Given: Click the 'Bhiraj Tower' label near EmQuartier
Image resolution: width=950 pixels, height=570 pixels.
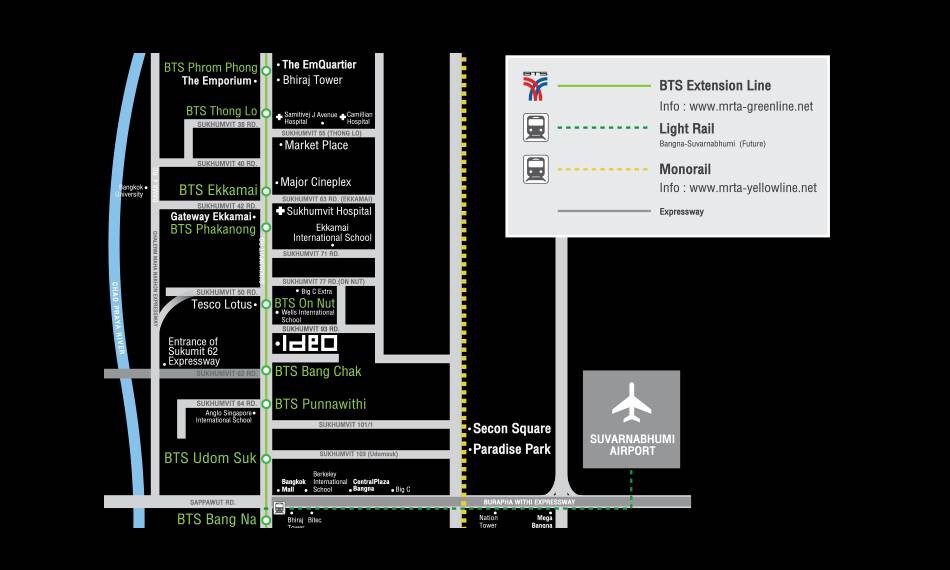Looking at the screenshot, I should [x=312, y=80].
